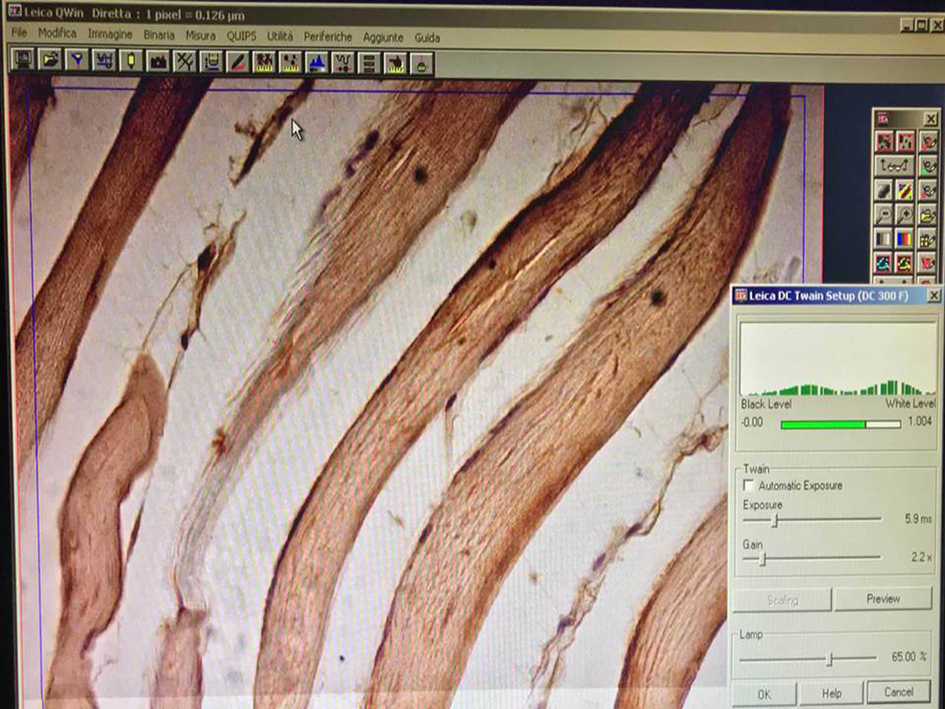Open the Utilità menu

coord(280,36)
